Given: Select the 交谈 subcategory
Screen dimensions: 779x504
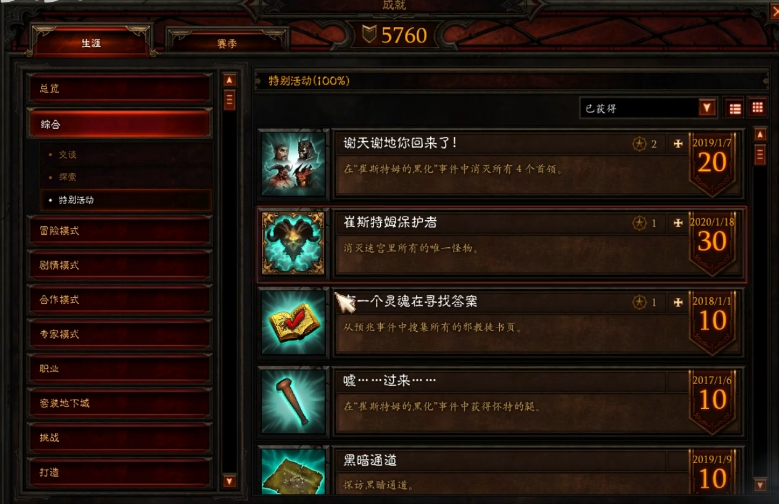Looking at the screenshot, I should (68, 155).
